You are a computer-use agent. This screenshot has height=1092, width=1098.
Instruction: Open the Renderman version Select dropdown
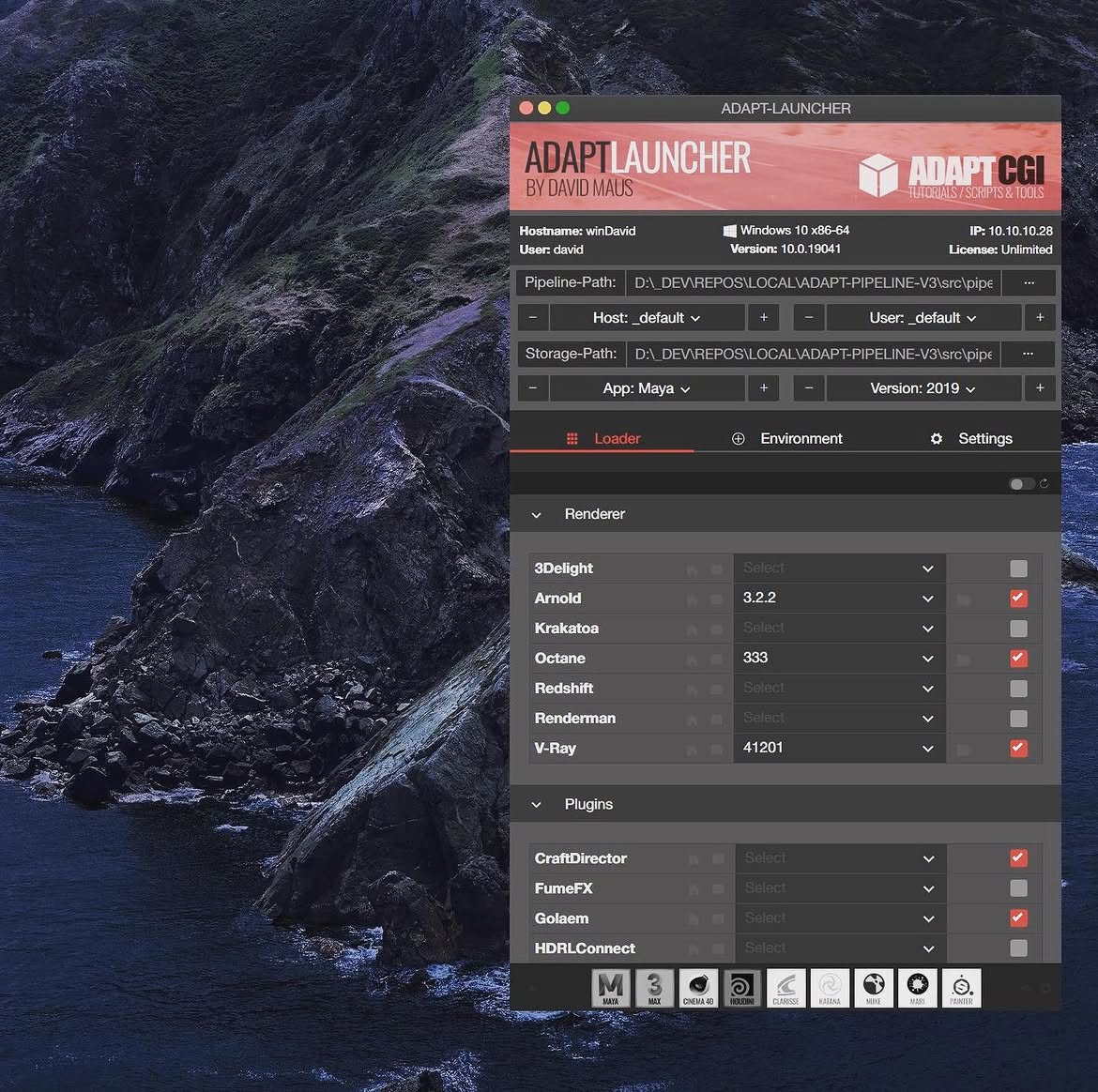(x=839, y=719)
